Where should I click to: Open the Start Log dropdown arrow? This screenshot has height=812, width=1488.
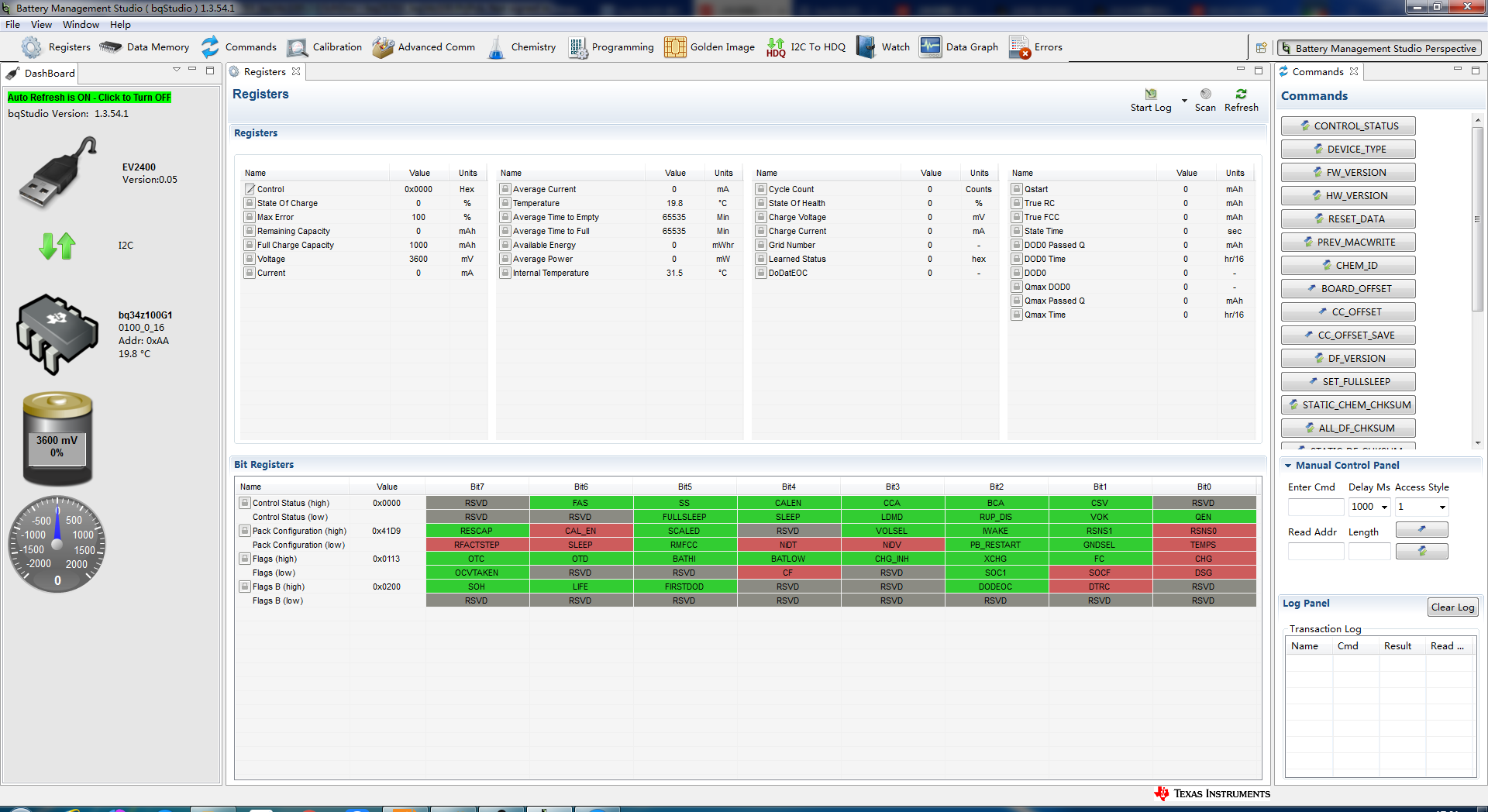point(1184,101)
